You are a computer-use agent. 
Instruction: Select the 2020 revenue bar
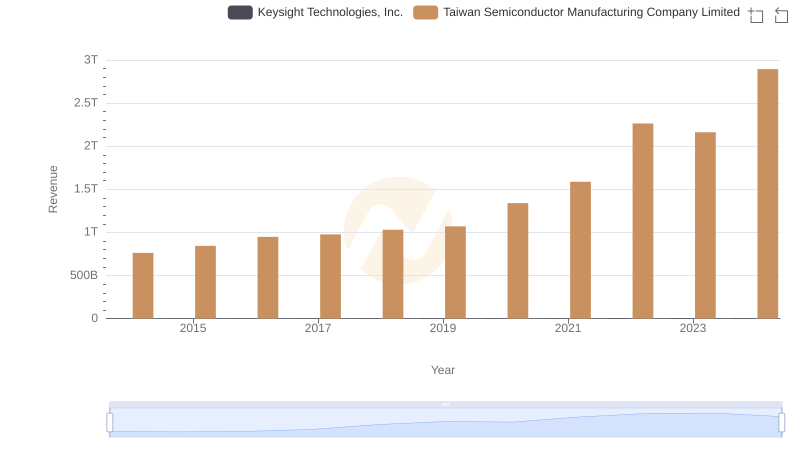click(518, 261)
